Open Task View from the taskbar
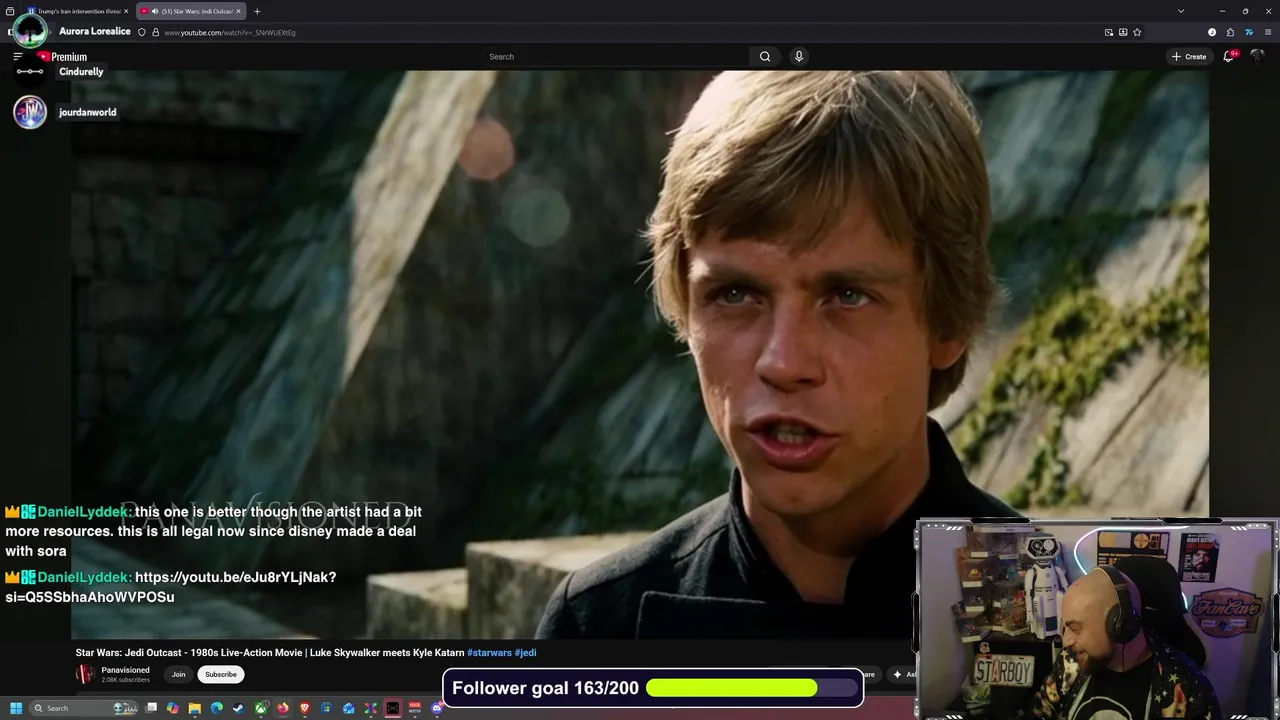The height and width of the screenshot is (720, 1280). point(151,708)
